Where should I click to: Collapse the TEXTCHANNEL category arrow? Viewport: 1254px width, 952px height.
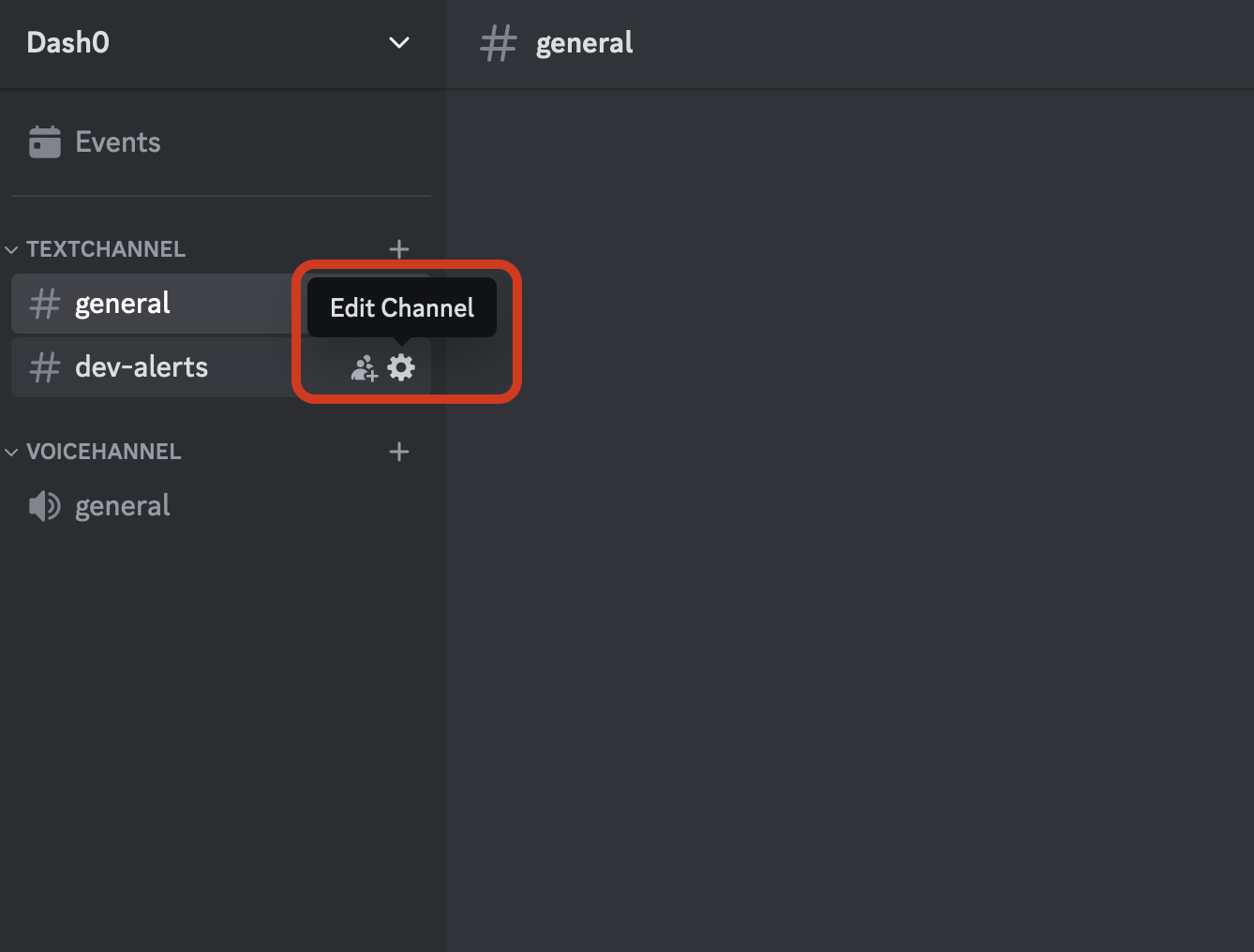click(x=12, y=250)
